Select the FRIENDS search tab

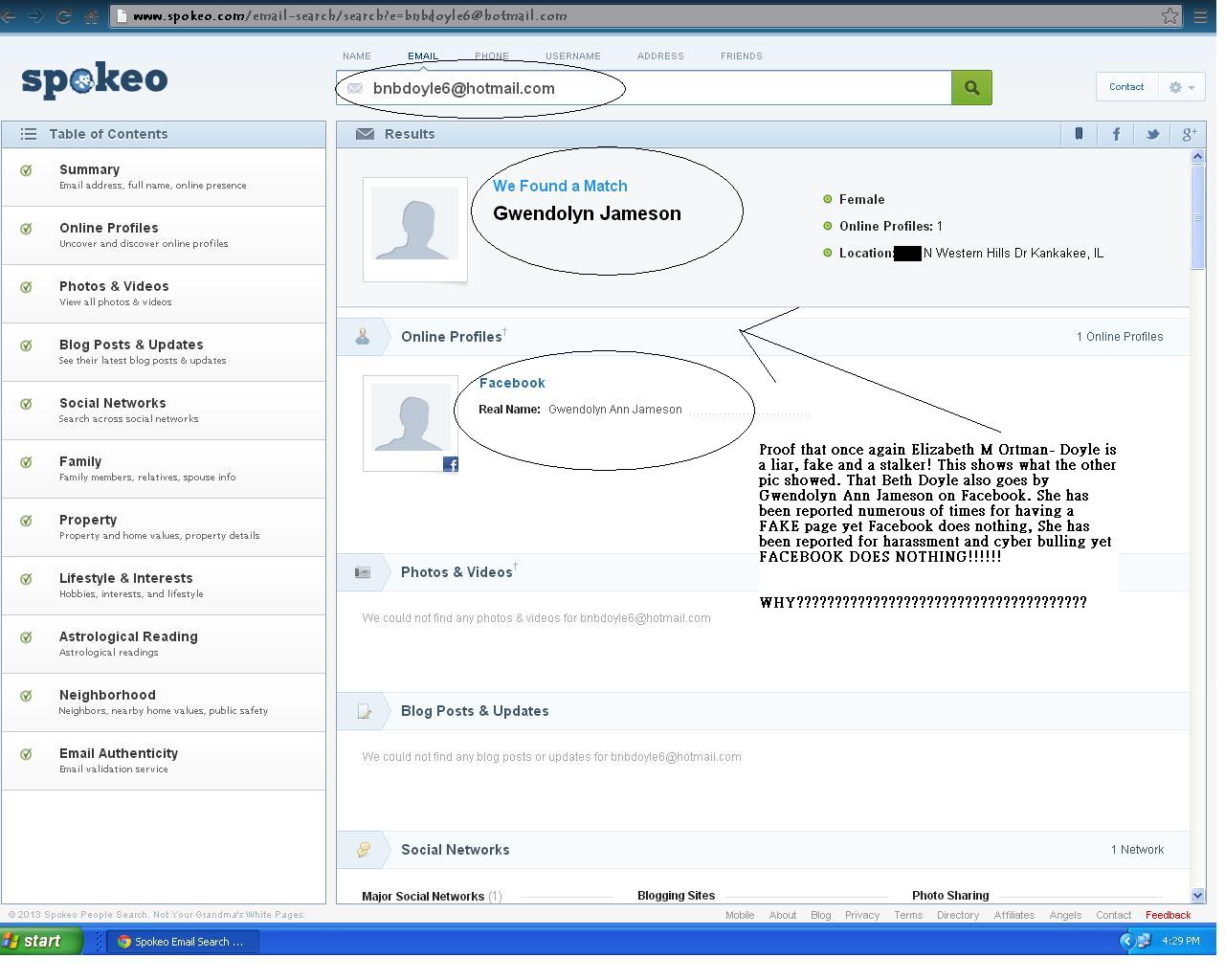click(742, 56)
